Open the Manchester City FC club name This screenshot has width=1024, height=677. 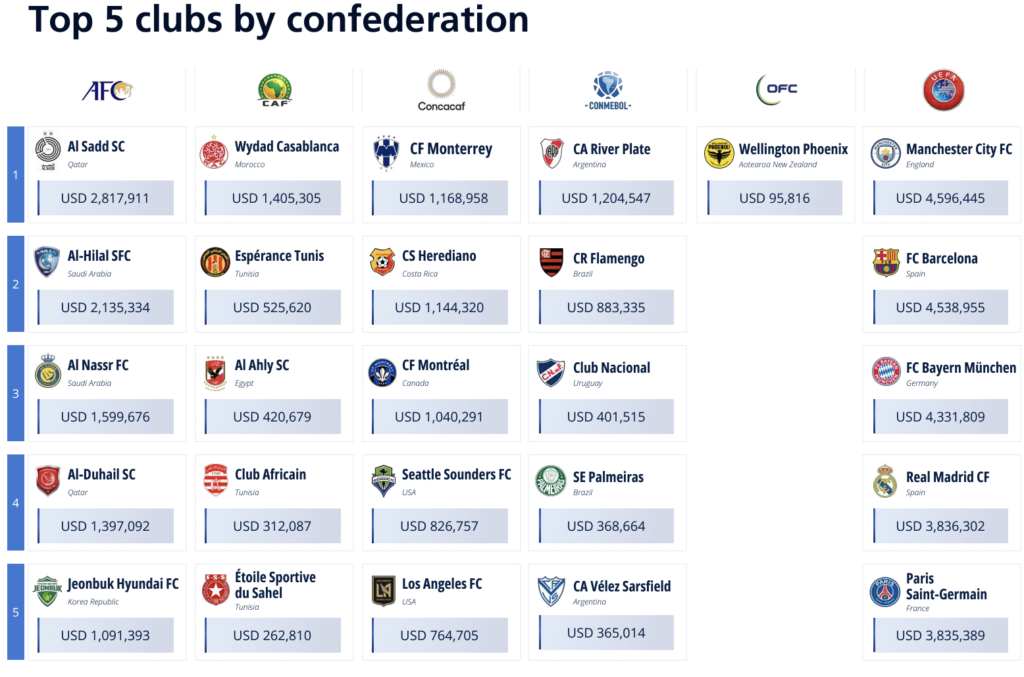(x=959, y=149)
